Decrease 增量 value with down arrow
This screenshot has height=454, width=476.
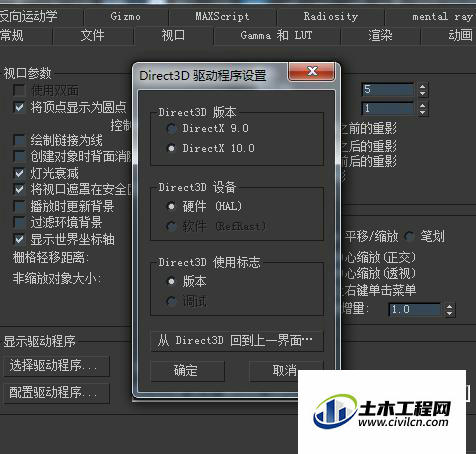pyautogui.click(x=449, y=313)
